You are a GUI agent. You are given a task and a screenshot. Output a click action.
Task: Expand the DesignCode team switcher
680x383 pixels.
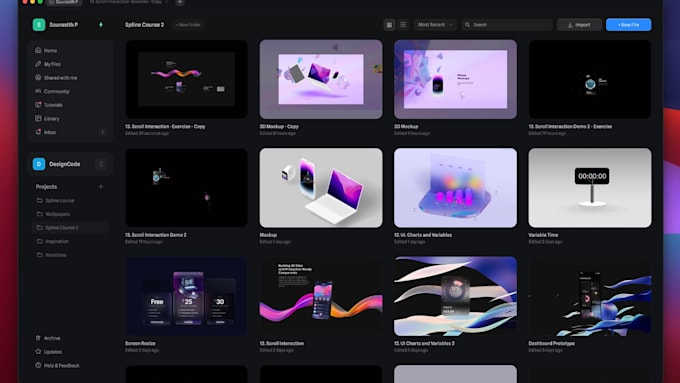[x=101, y=164]
